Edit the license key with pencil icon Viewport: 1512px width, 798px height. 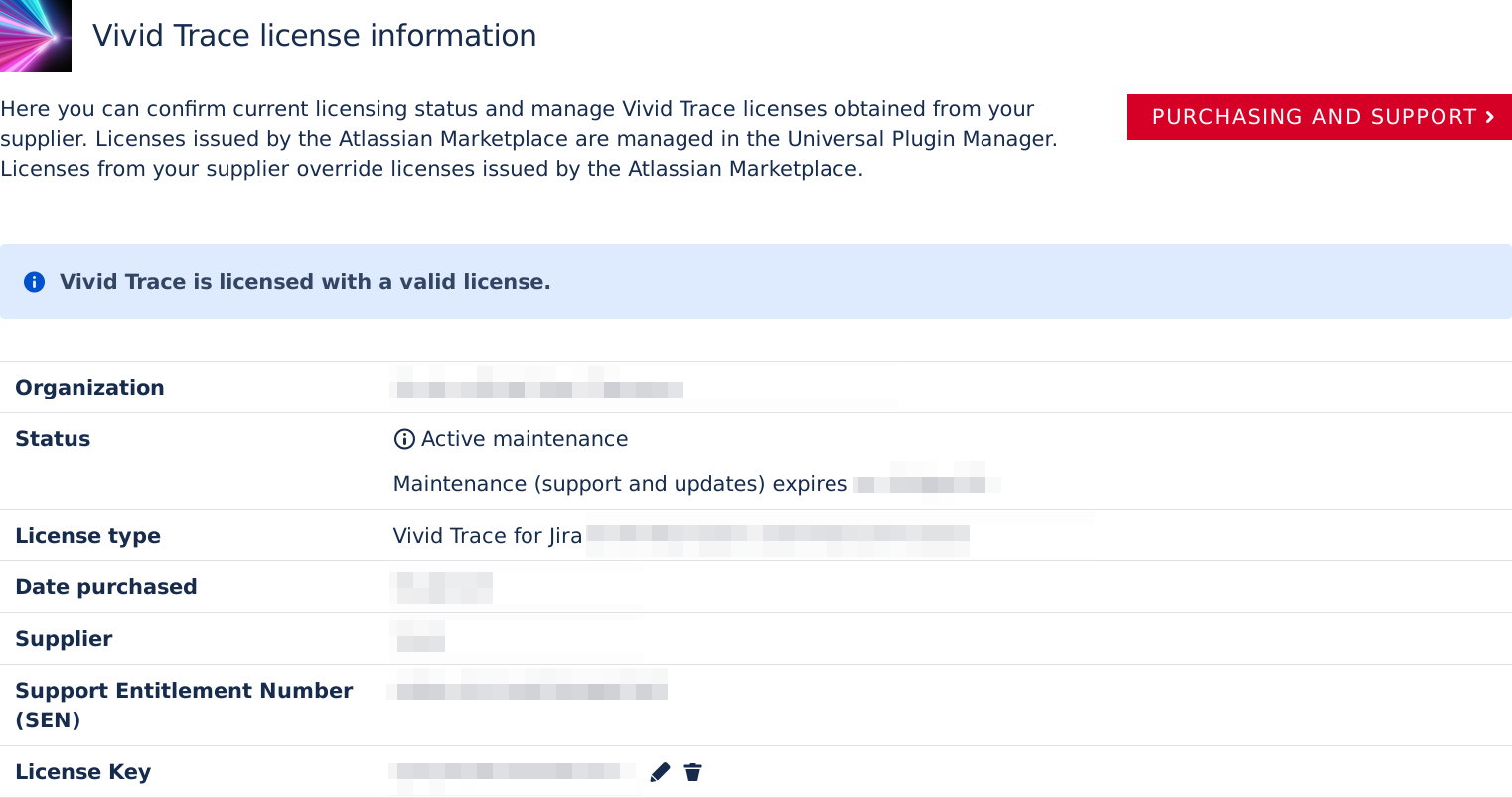(x=660, y=772)
